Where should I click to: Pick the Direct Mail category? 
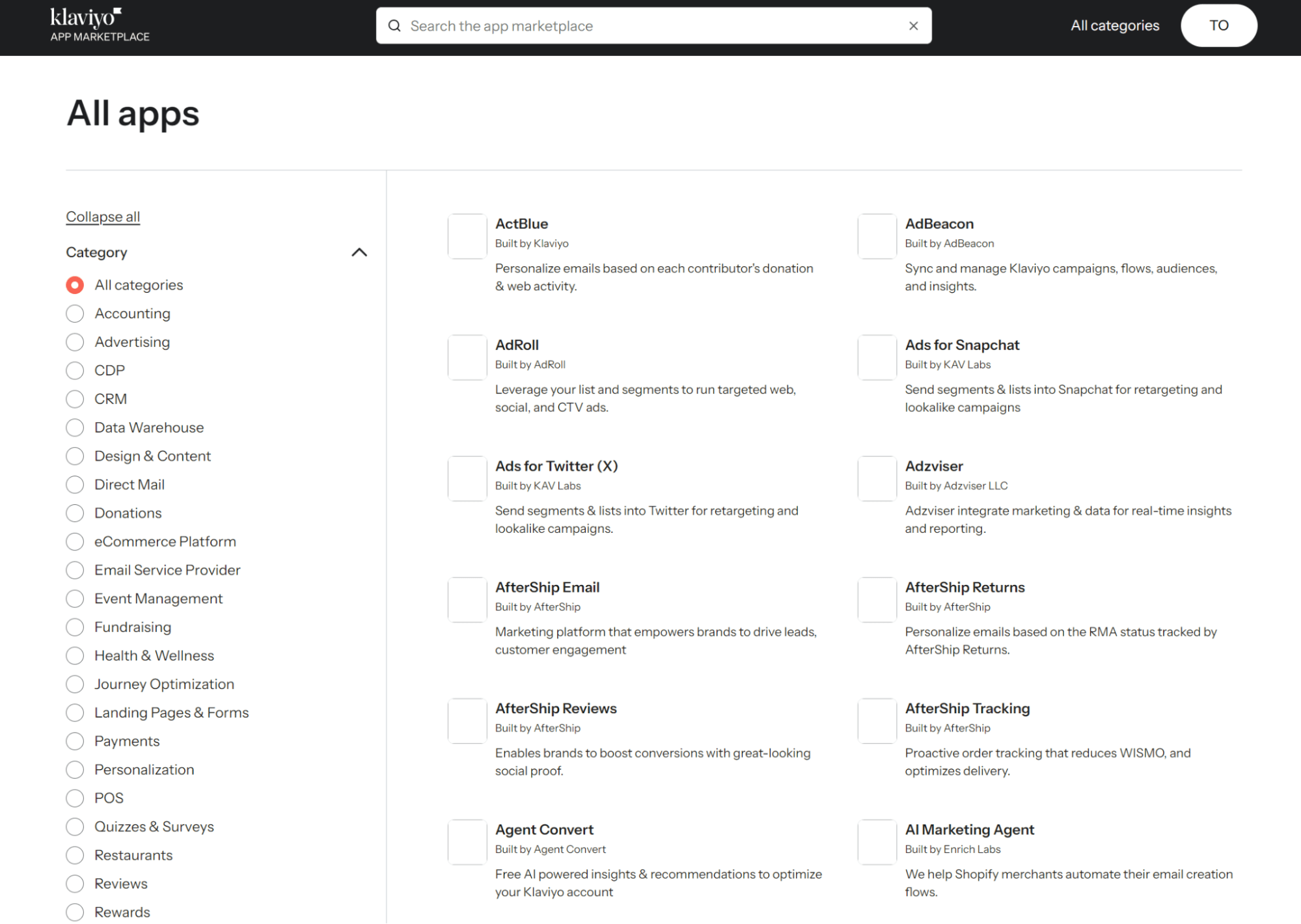pyautogui.click(x=75, y=485)
